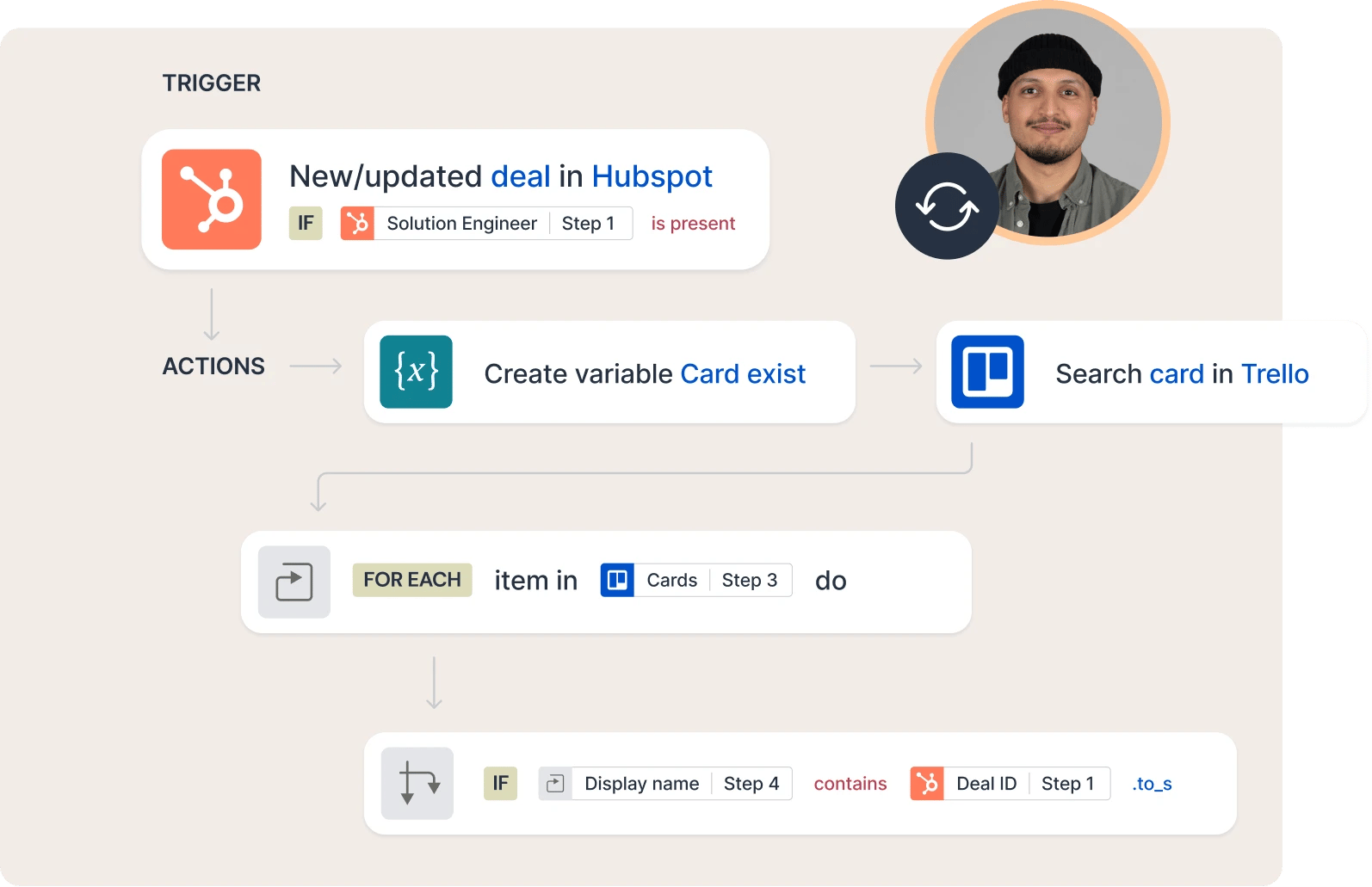Click the 'Step 3' label beside Cards
The height and width of the screenshot is (887, 1372).
point(750,581)
